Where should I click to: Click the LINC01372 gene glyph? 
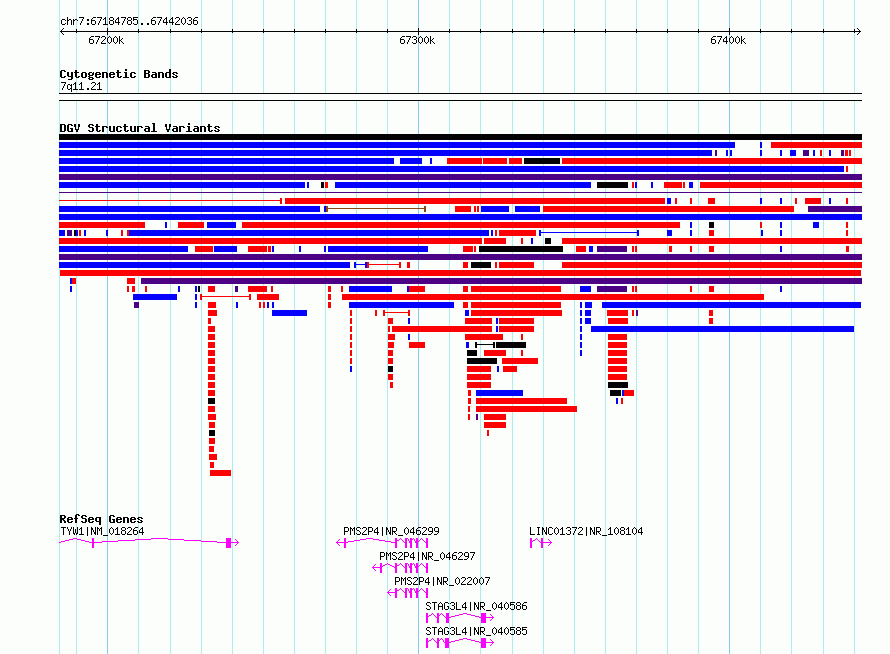tap(540, 543)
